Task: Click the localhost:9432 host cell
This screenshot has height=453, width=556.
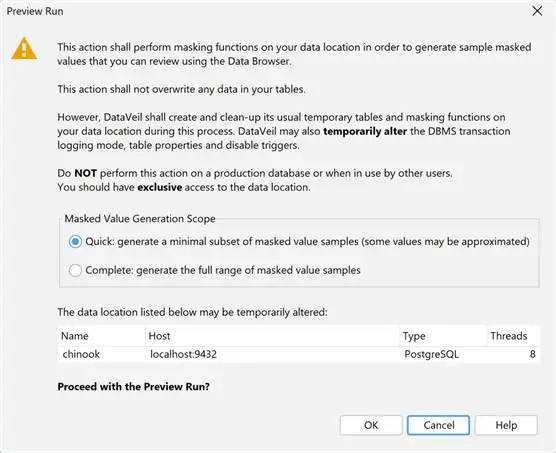Action: point(183,354)
